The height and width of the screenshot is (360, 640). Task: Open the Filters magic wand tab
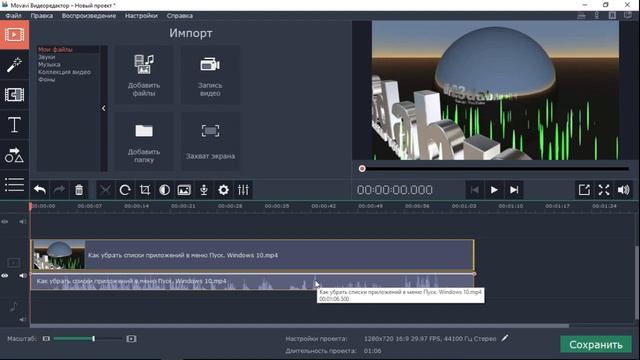14,64
